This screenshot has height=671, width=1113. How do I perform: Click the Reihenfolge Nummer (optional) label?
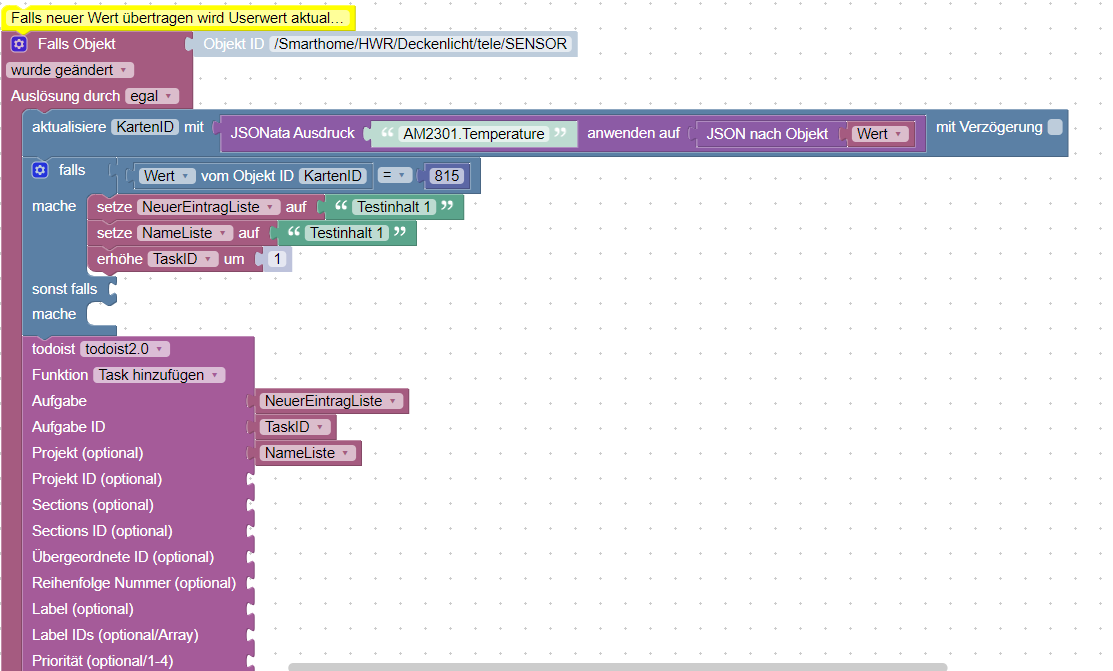click(x=133, y=583)
